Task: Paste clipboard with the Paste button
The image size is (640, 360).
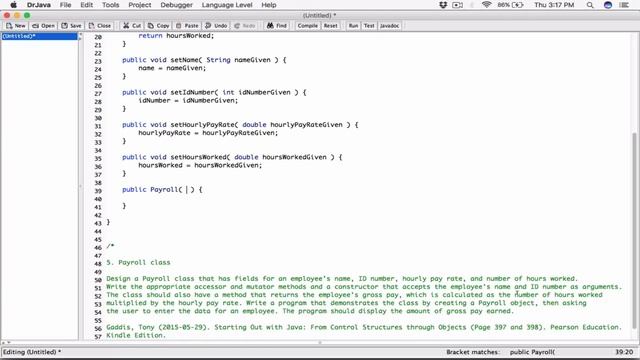Action: (x=187, y=26)
